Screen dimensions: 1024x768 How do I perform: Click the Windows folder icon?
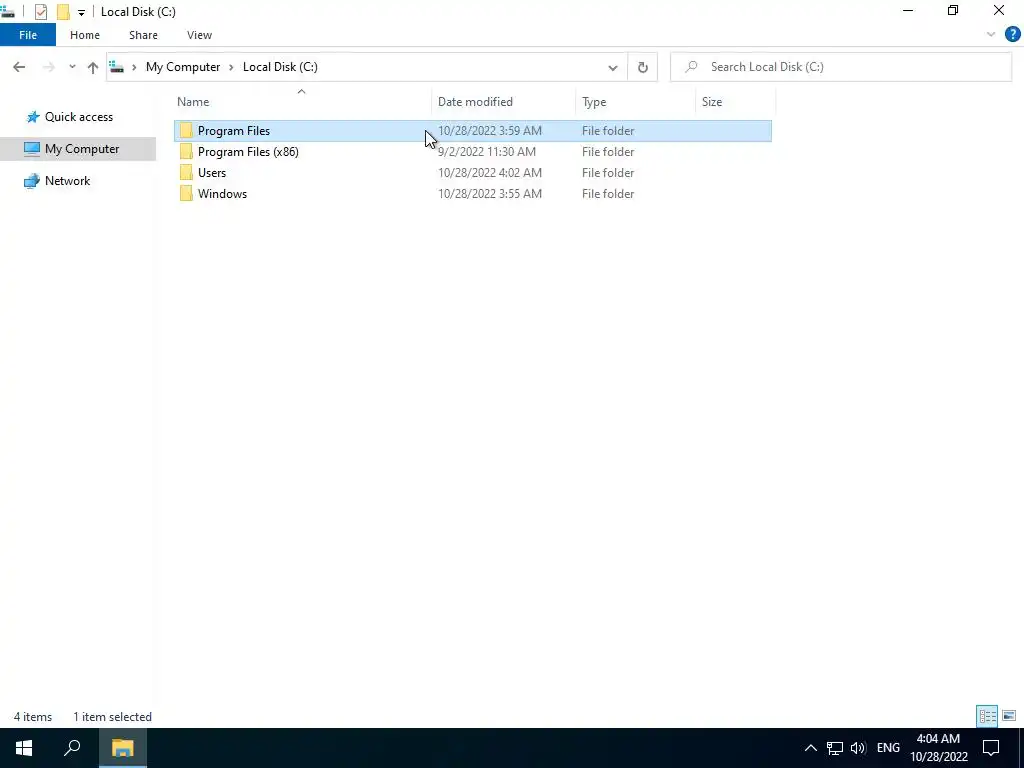click(x=186, y=193)
